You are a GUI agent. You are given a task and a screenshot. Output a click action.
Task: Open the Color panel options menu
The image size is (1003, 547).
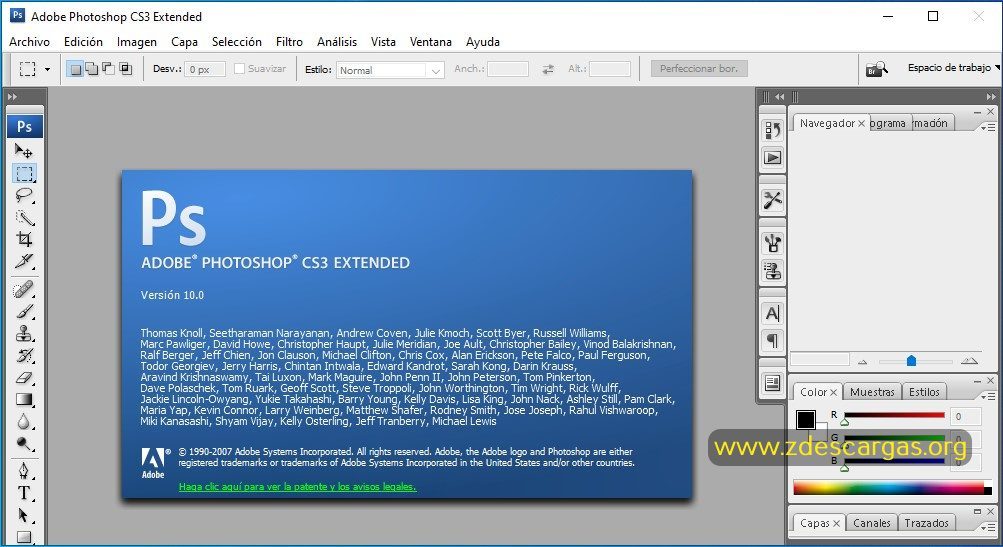(988, 396)
